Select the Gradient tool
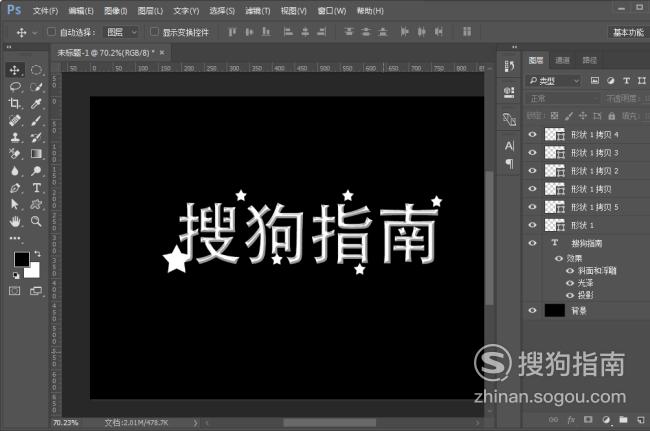Screen dimensions: 650x431 click(36, 154)
